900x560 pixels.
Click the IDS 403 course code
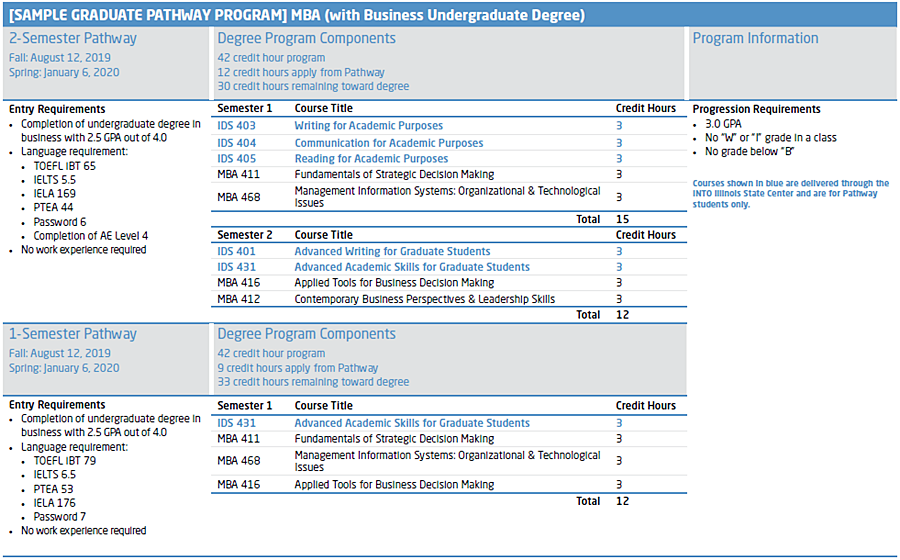(x=236, y=126)
